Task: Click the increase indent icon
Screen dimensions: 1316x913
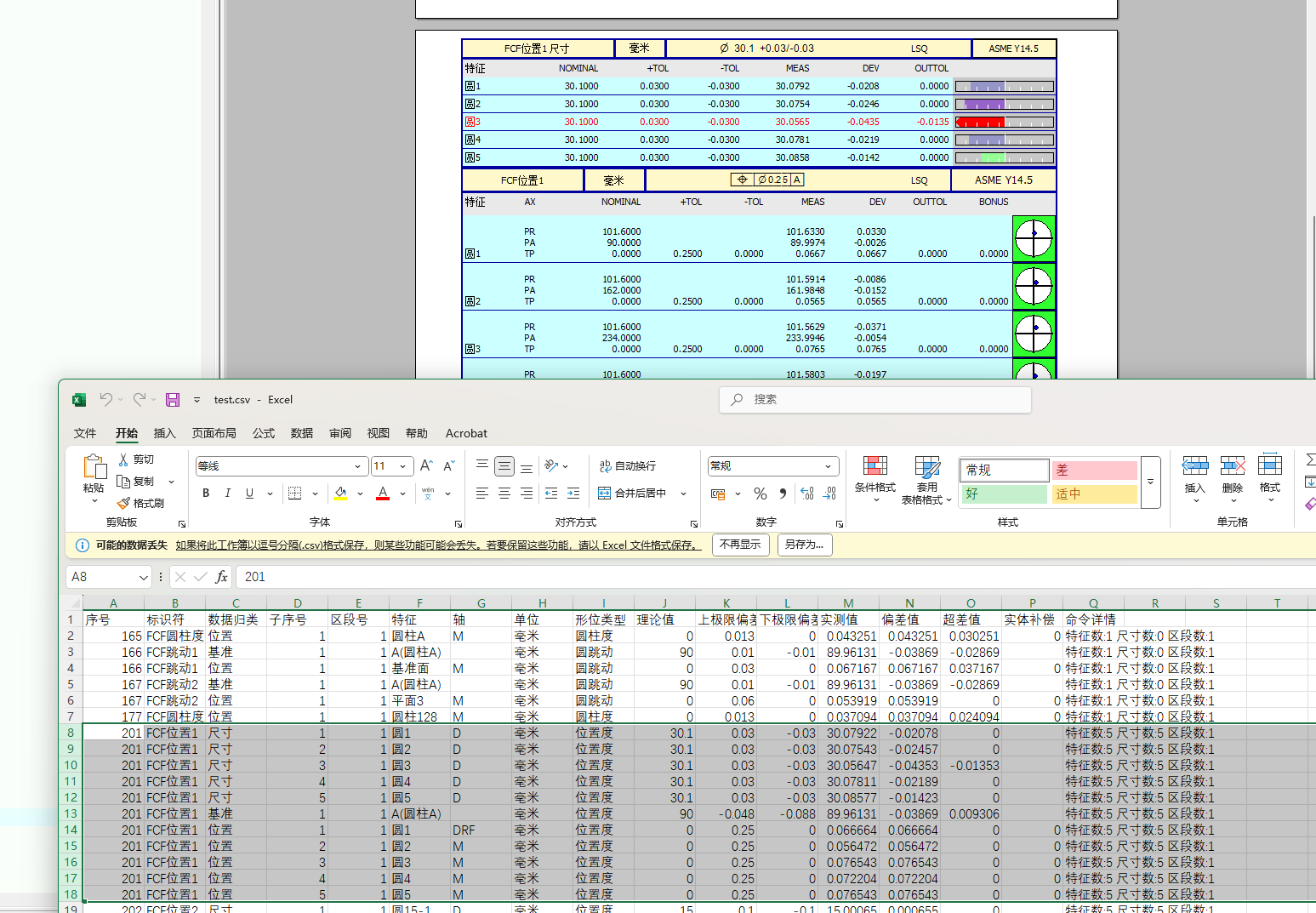Action: tap(573, 494)
